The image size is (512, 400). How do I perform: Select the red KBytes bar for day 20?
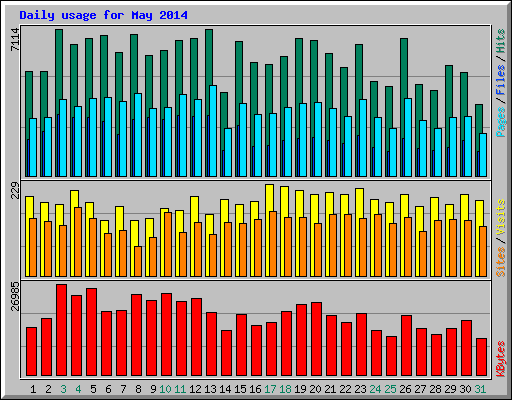(317, 339)
